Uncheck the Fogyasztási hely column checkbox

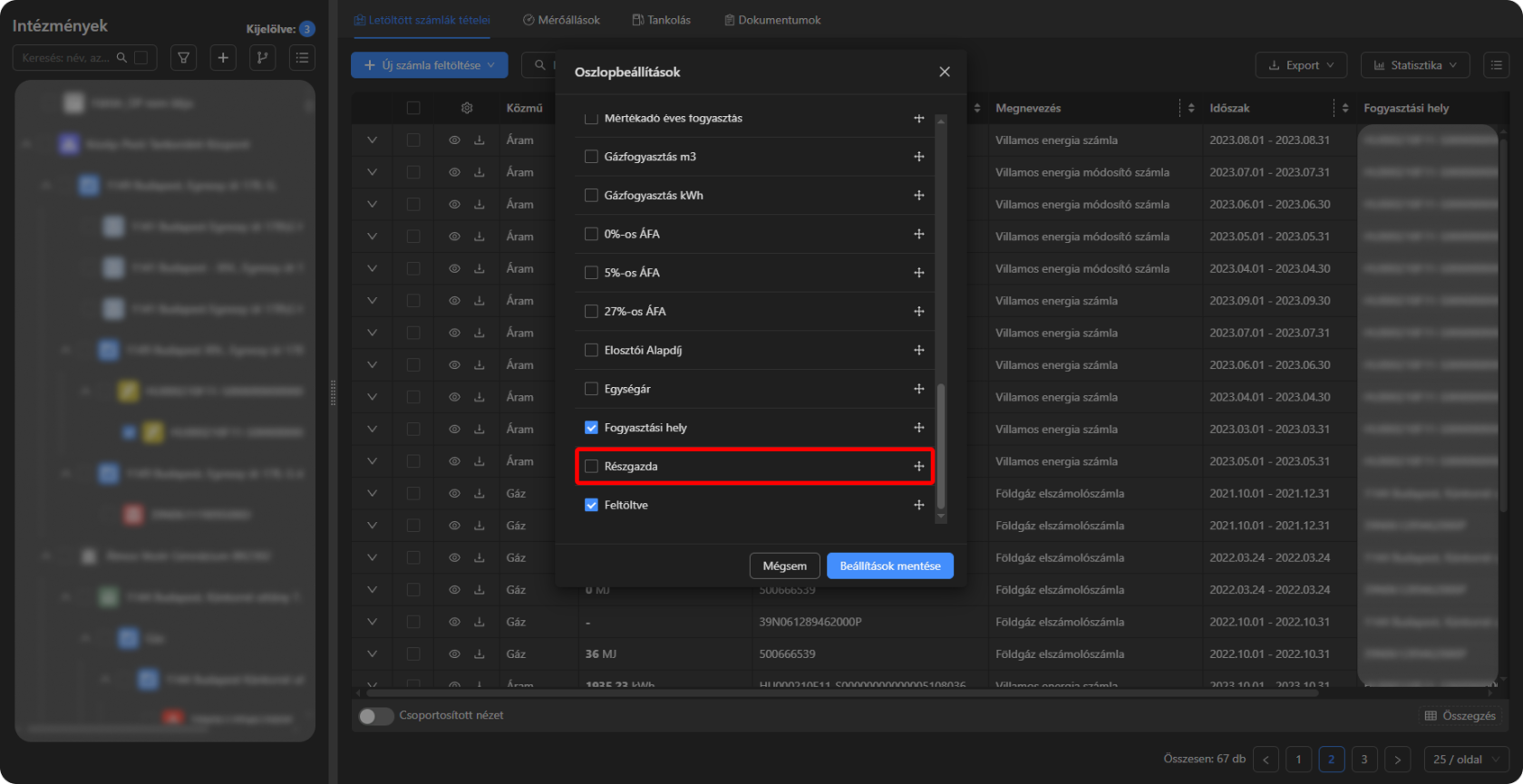(x=592, y=428)
